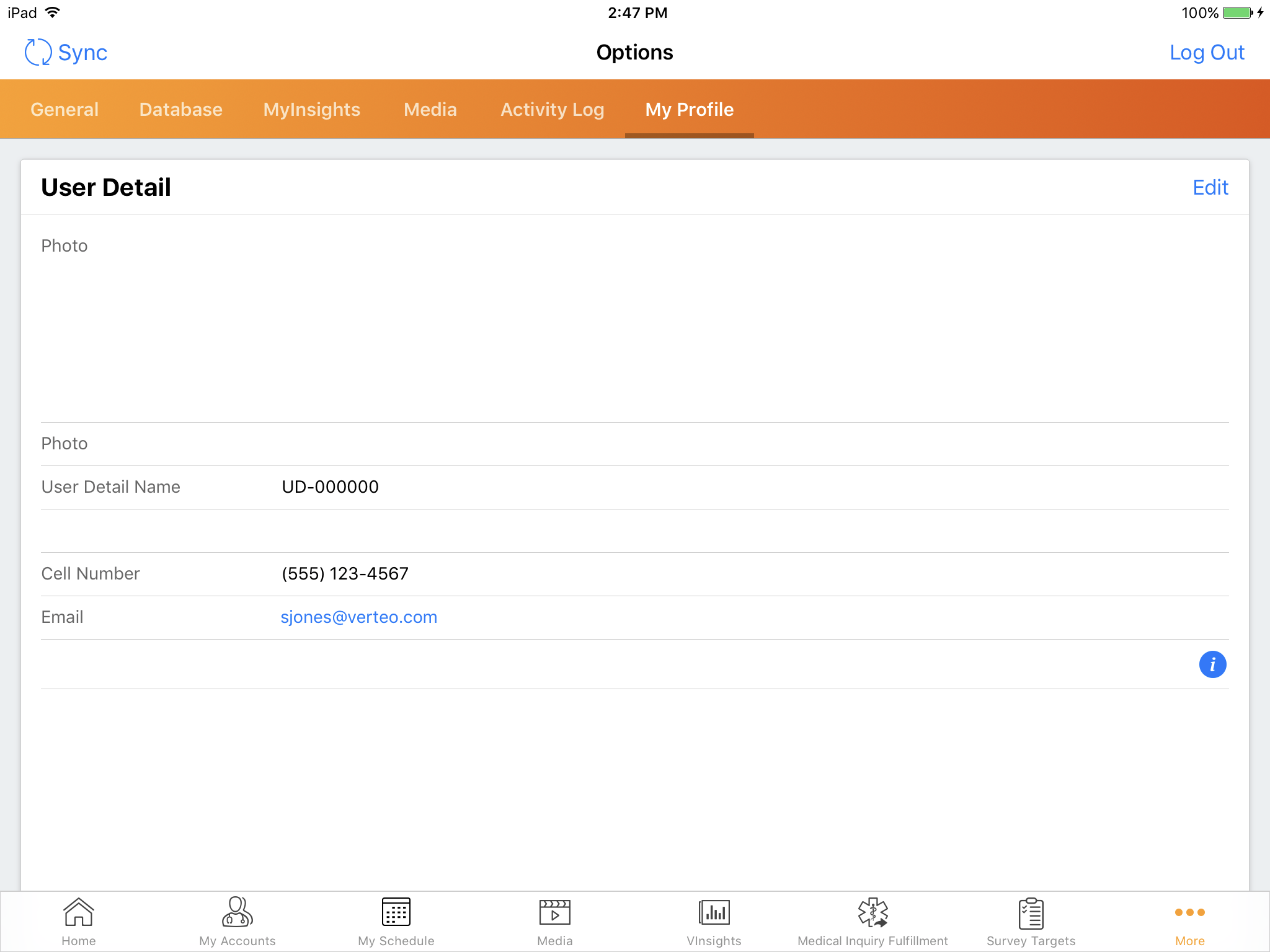This screenshot has width=1270, height=952.
Task: Open the Media clapperboard icon
Action: click(554, 913)
